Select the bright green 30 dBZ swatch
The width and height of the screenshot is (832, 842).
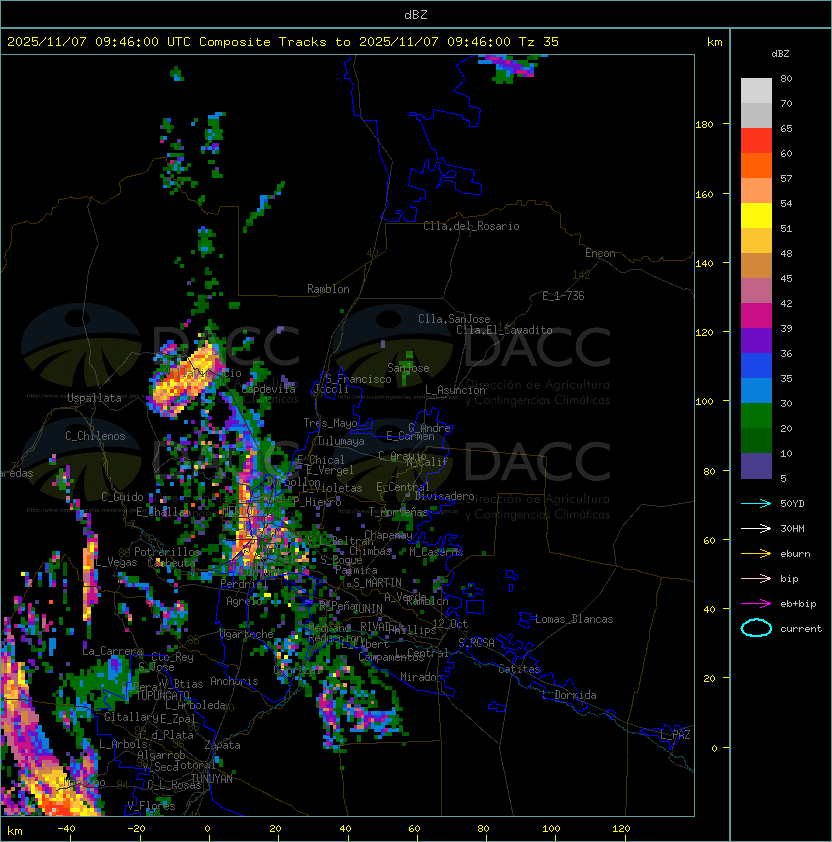(x=756, y=416)
